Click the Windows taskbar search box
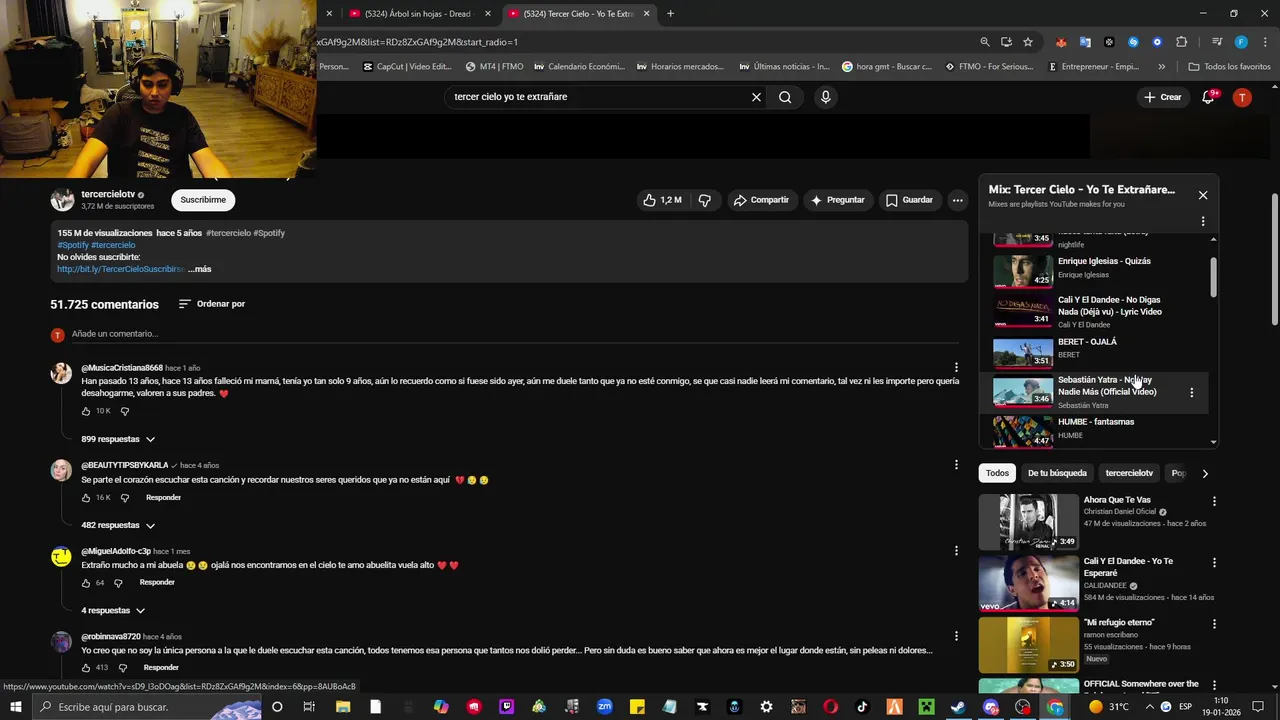This screenshot has width=1280, height=720. pos(146,707)
